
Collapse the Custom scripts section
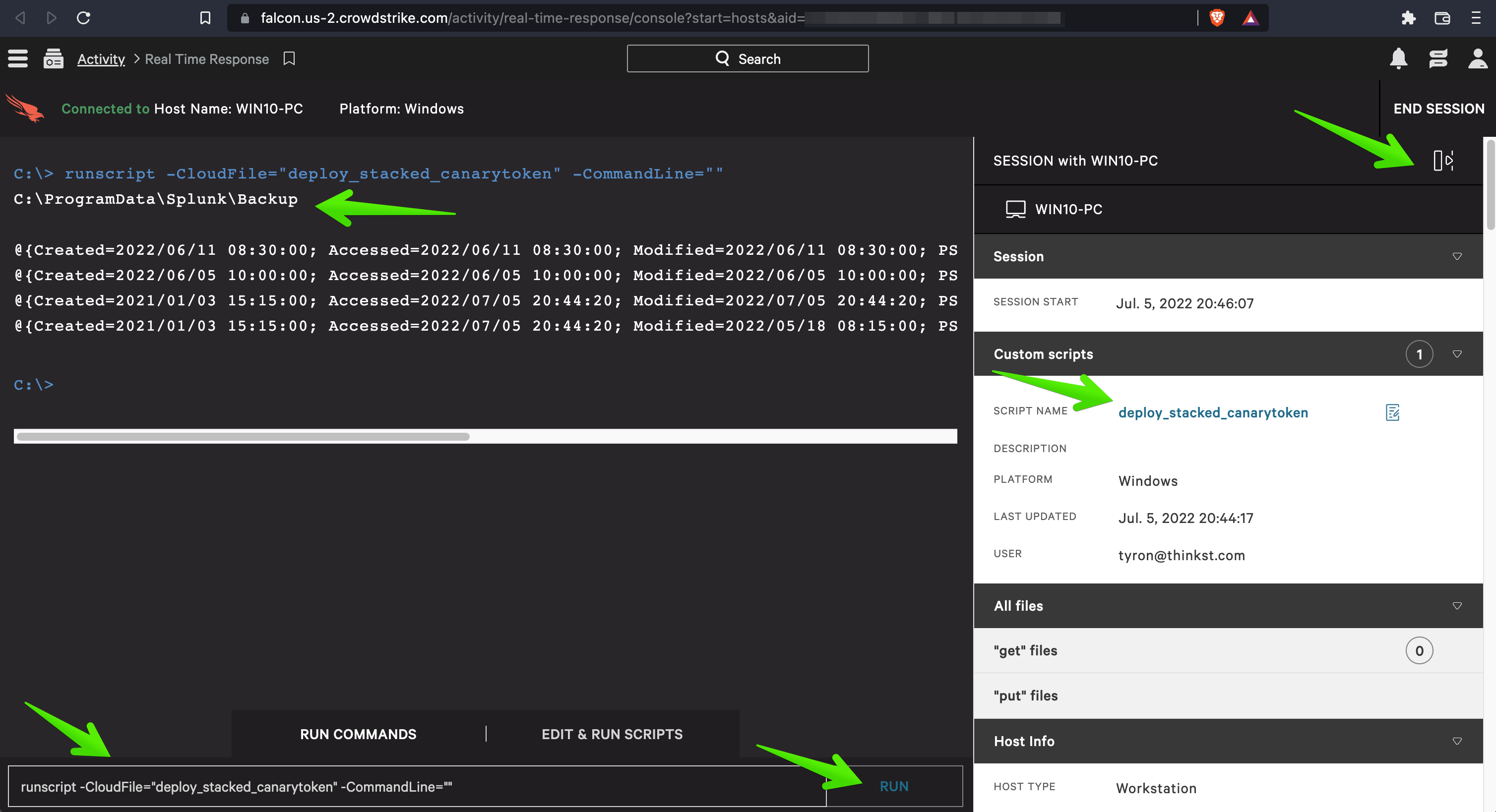(1458, 353)
